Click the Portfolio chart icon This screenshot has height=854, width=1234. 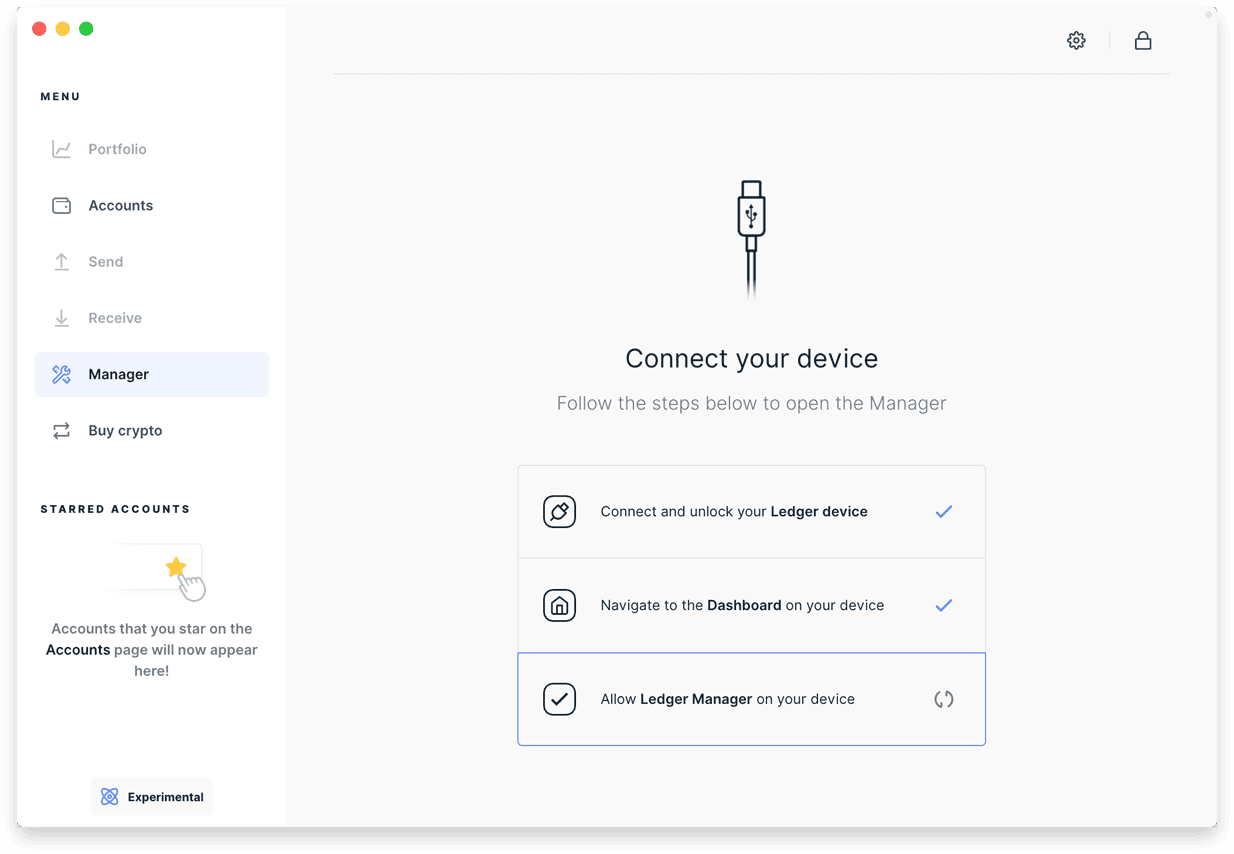tap(61, 149)
